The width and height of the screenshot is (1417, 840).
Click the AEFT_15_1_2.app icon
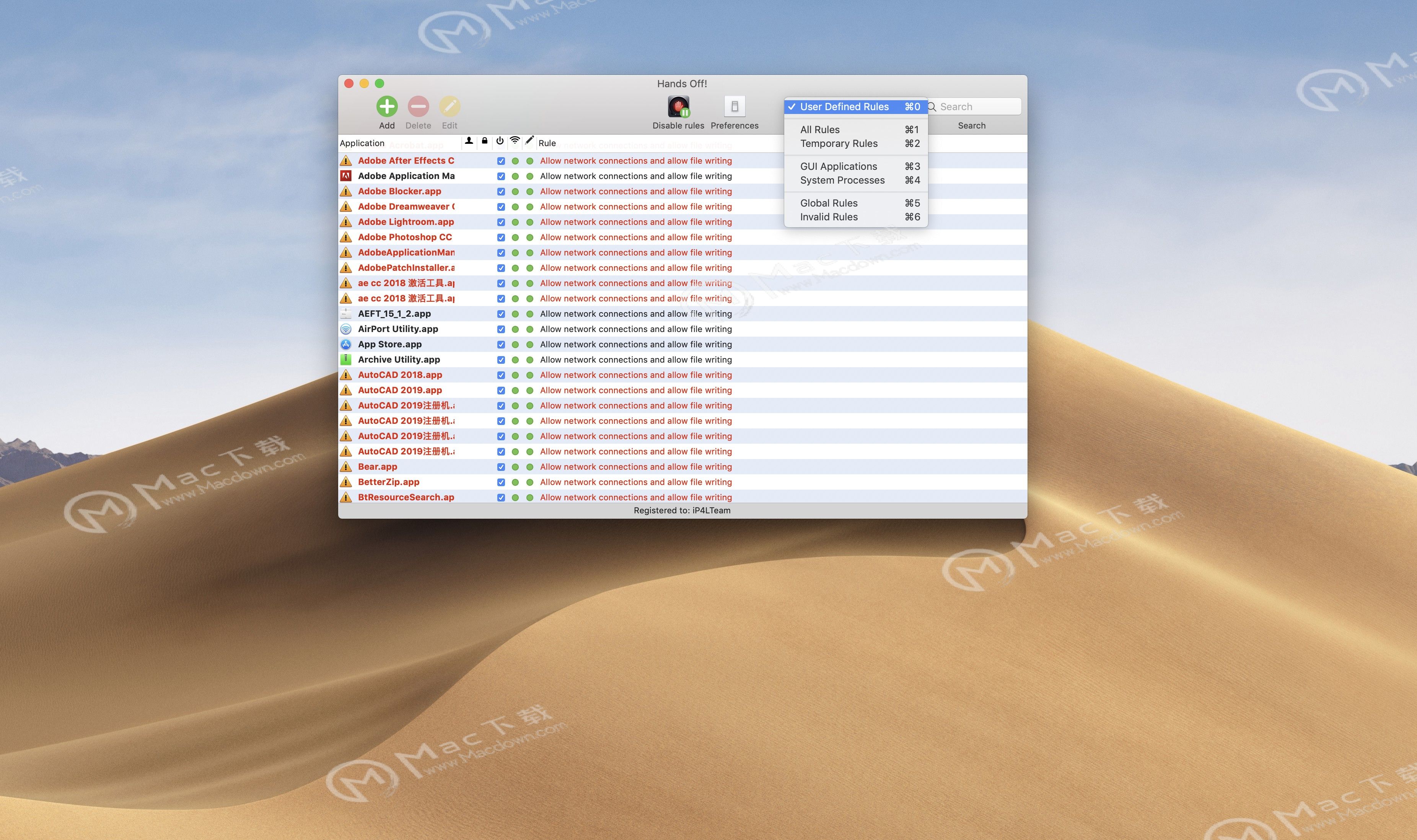coord(346,314)
